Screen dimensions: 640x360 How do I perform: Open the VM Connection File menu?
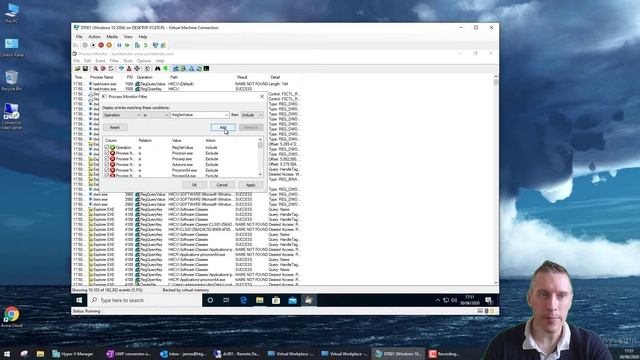click(79, 37)
